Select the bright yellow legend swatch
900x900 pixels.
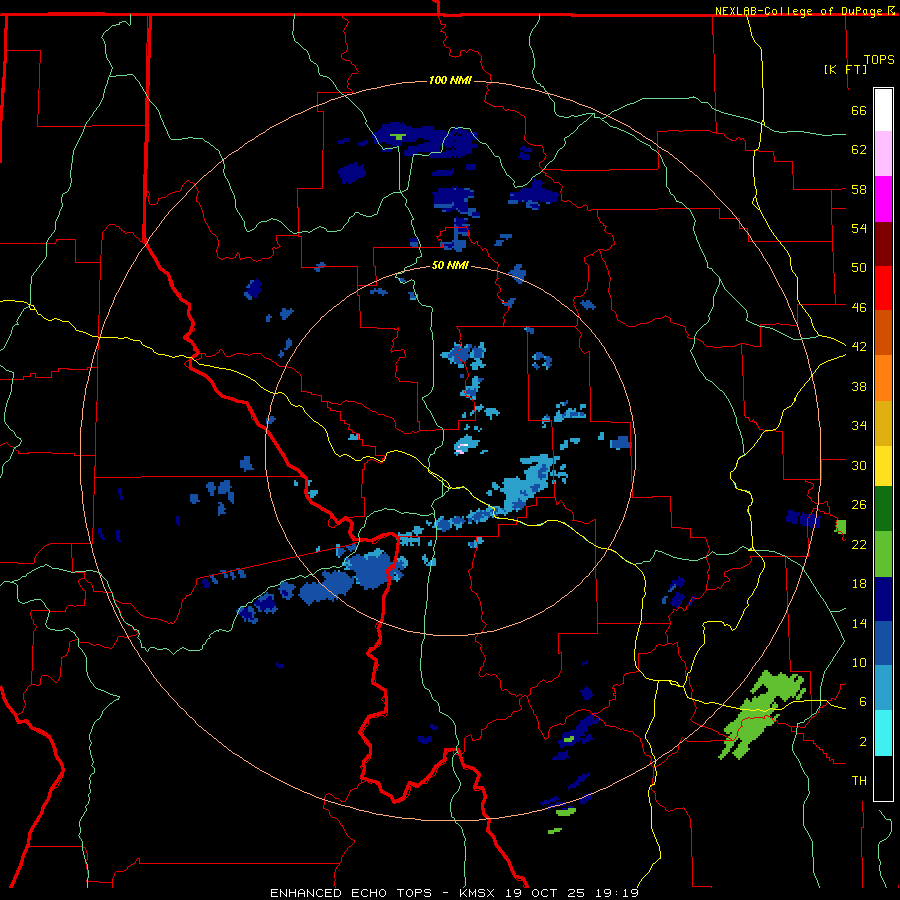click(883, 465)
